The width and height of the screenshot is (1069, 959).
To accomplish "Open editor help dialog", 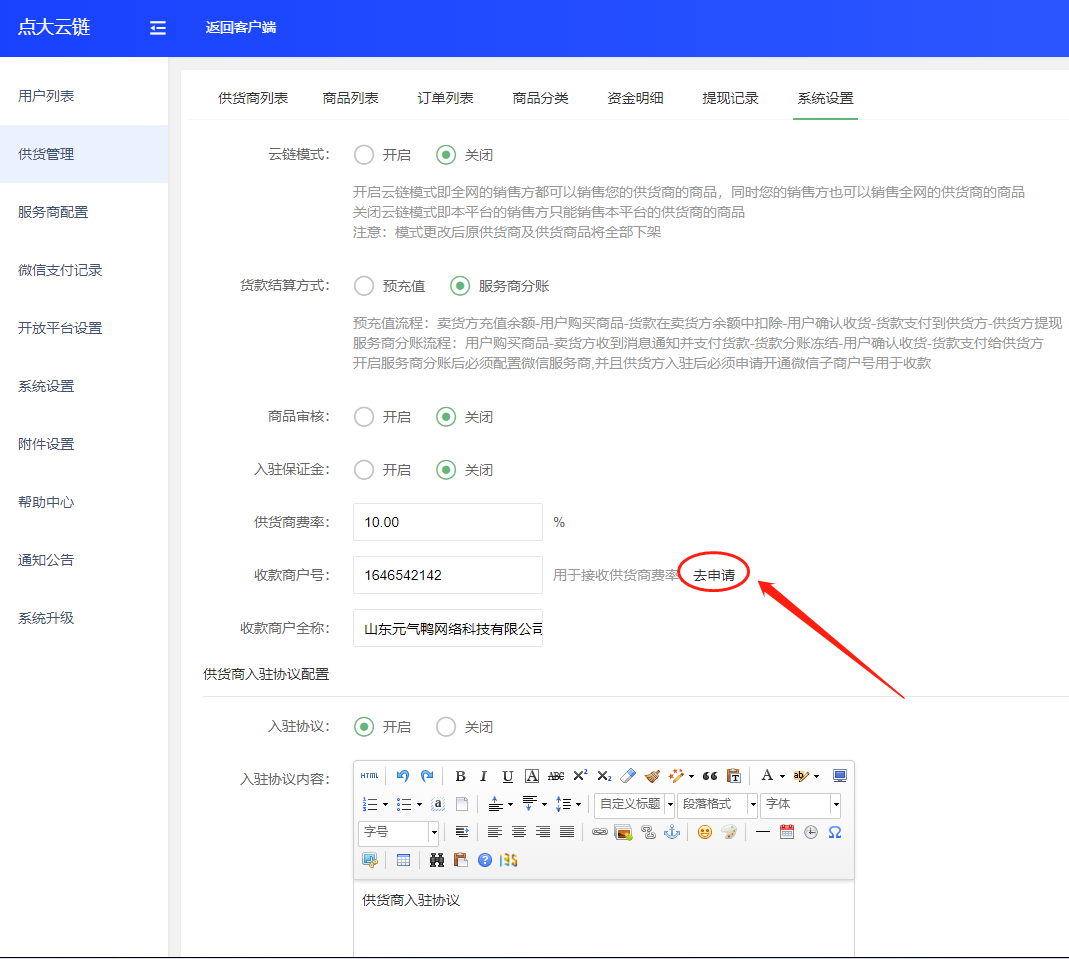I will click(x=485, y=860).
